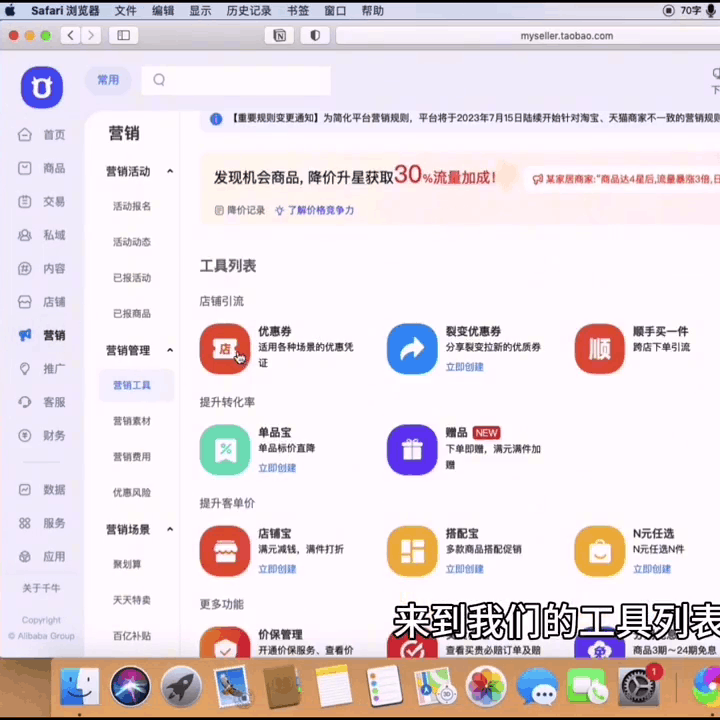Open the 店铺宝 red shop icon

225,551
